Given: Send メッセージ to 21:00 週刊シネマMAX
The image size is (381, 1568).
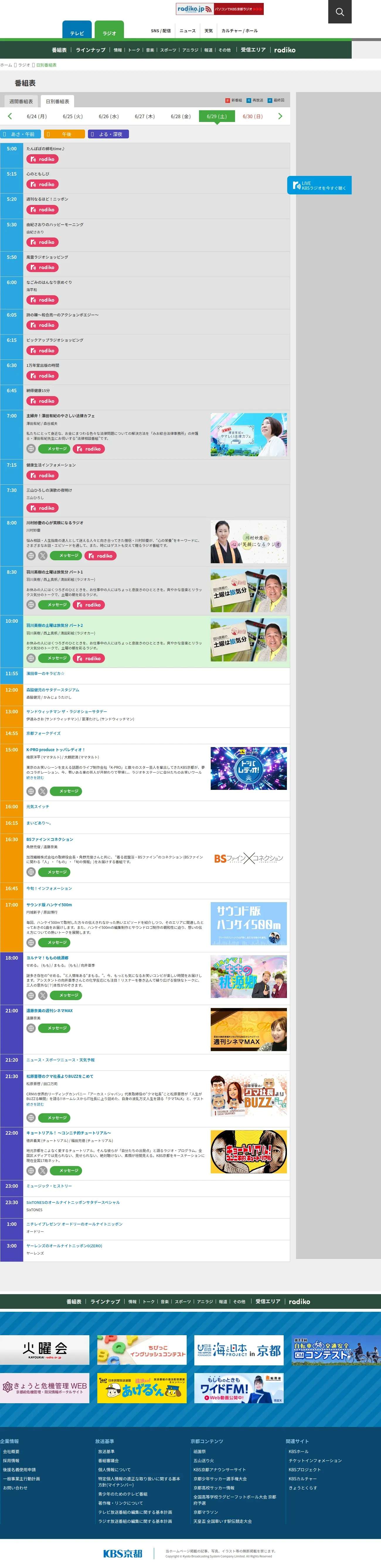Looking at the screenshot, I should tap(55, 1028).
